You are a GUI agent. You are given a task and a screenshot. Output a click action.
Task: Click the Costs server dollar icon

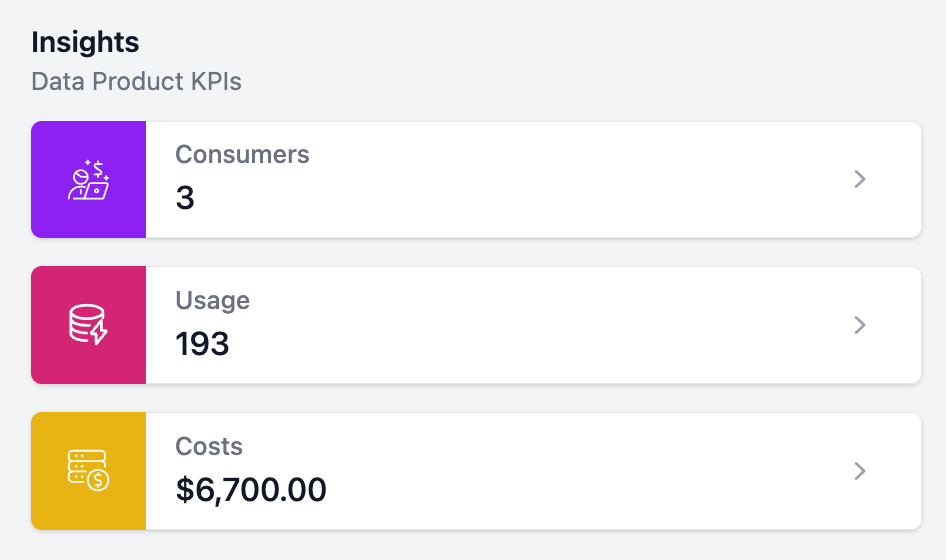click(88, 471)
